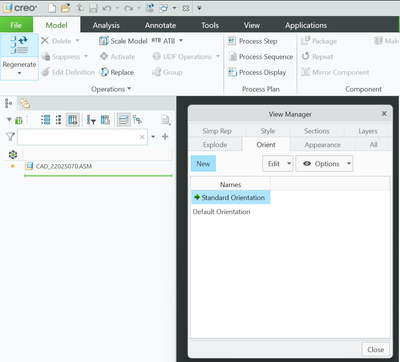Screen dimensions: 400x362
Task: Click the Undo arrow icon
Action: click(107, 8)
